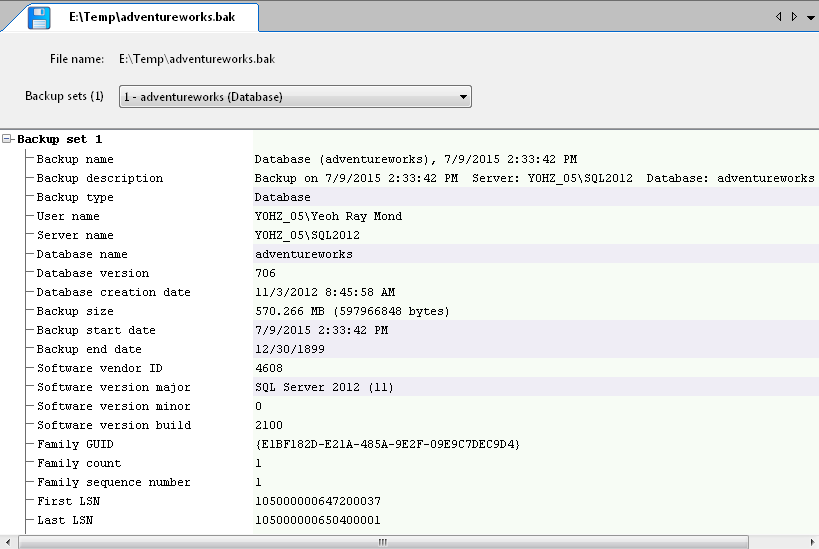Click the tab scroll left arrow
Screen dimensions: 819x549
pyautogui.click(x=778, y=17)
